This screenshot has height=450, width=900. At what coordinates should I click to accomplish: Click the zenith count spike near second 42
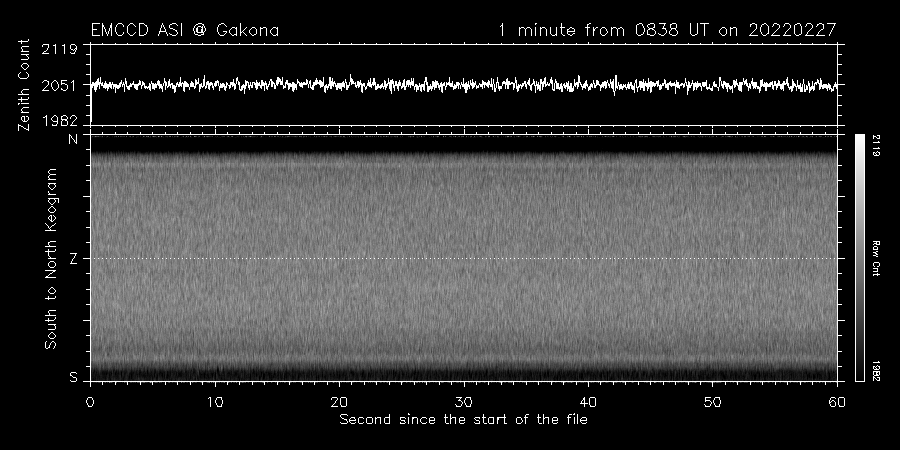click(615, 84)
